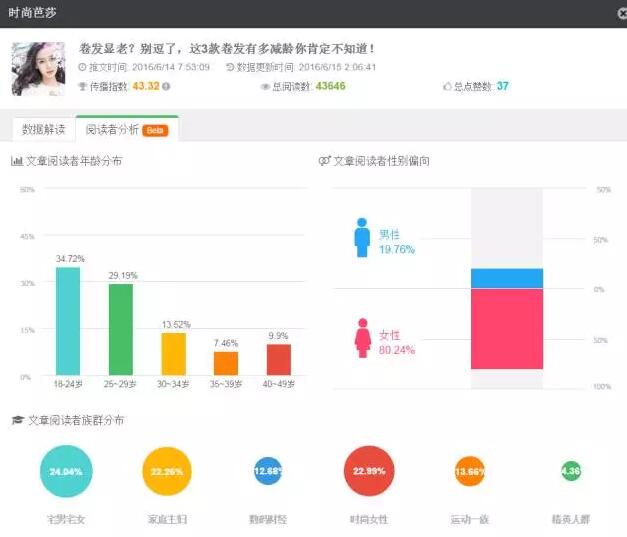Select the 阅读者分析 Beta tab
627x537 pixels.
(125, 130)
